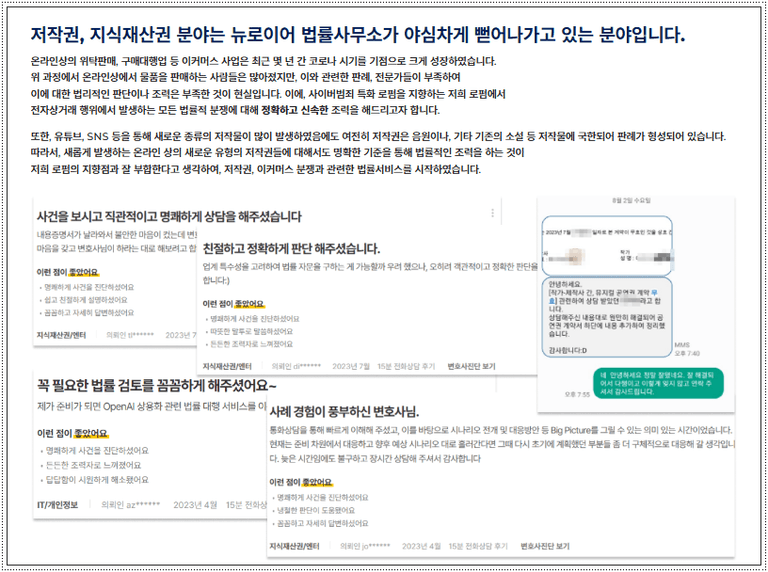Select the IT/개인정보 category tag
The image size is (768, 572).
59,505
